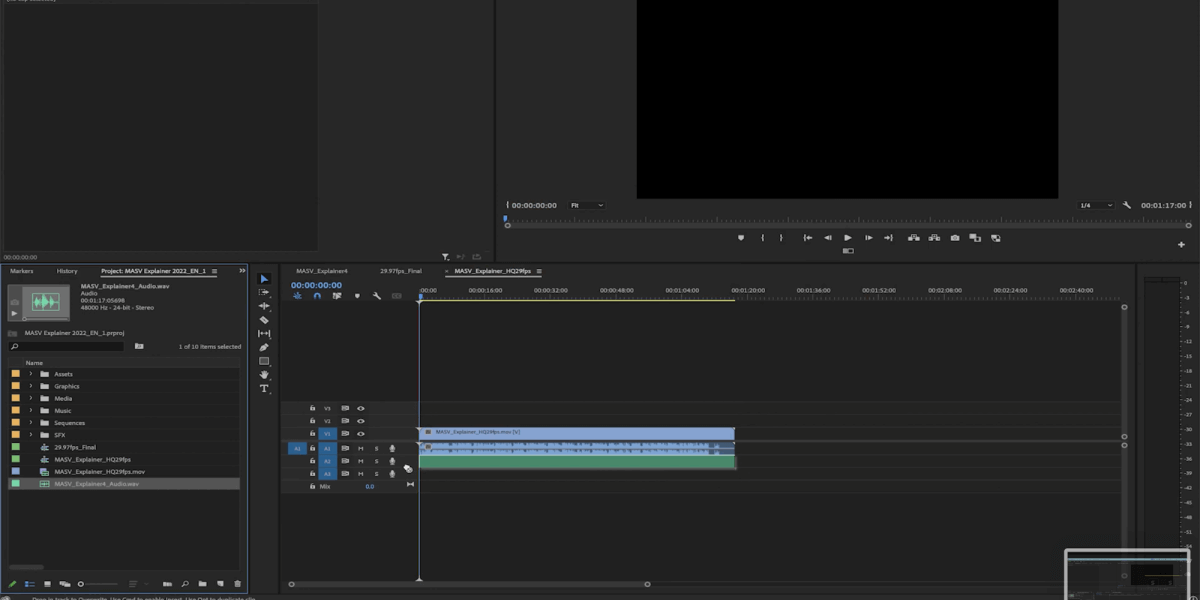The width and height of the screenshot is (1200, 600).
Task: Select MASV_Explainer_HQ29fps.mov in project list
Action: point(100,471)
